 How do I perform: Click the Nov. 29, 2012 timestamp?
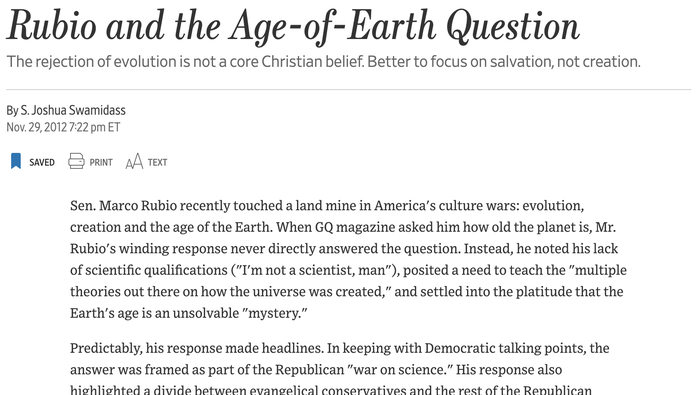(63, 127)
